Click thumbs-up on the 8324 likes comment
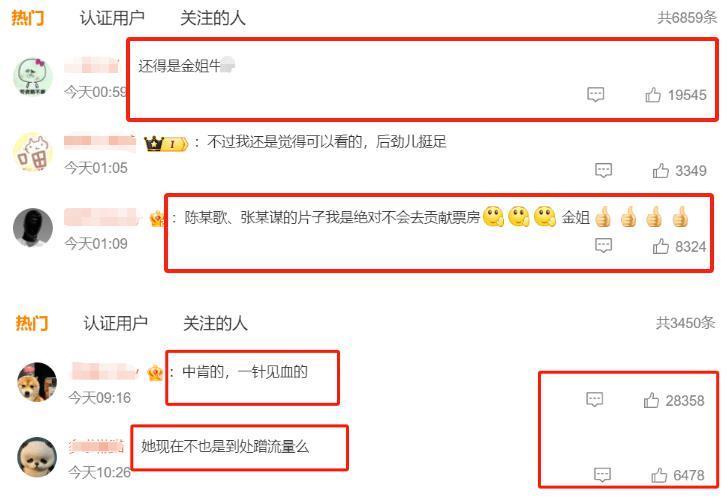Screen dimensions: 727x501 pos(661,246)
